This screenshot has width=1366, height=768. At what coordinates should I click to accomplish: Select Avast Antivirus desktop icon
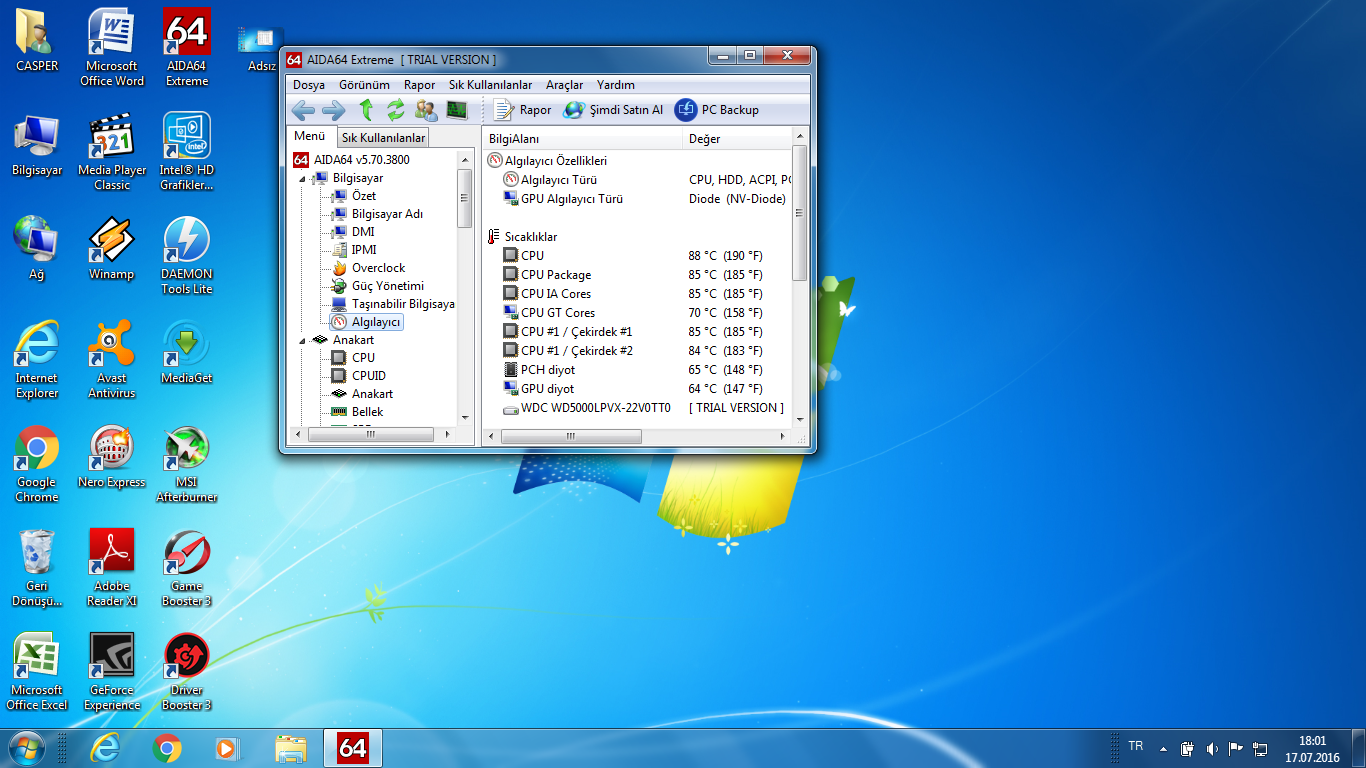[112, 360]
